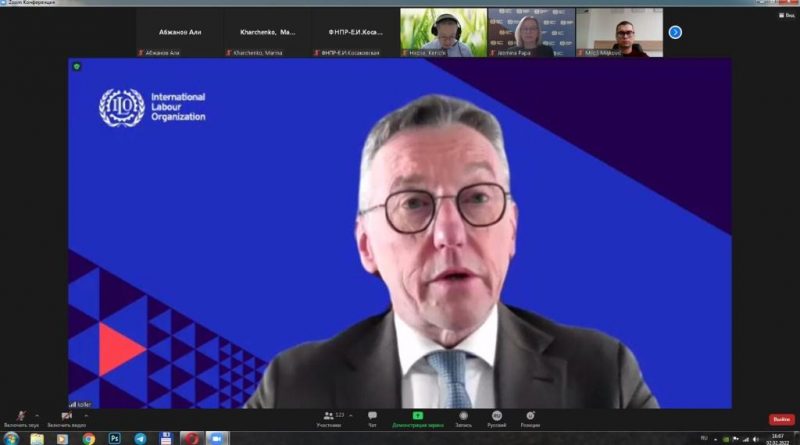Screen dimensions: 800x445
Task: Click the main speaker video
Action: click(400, 233)
